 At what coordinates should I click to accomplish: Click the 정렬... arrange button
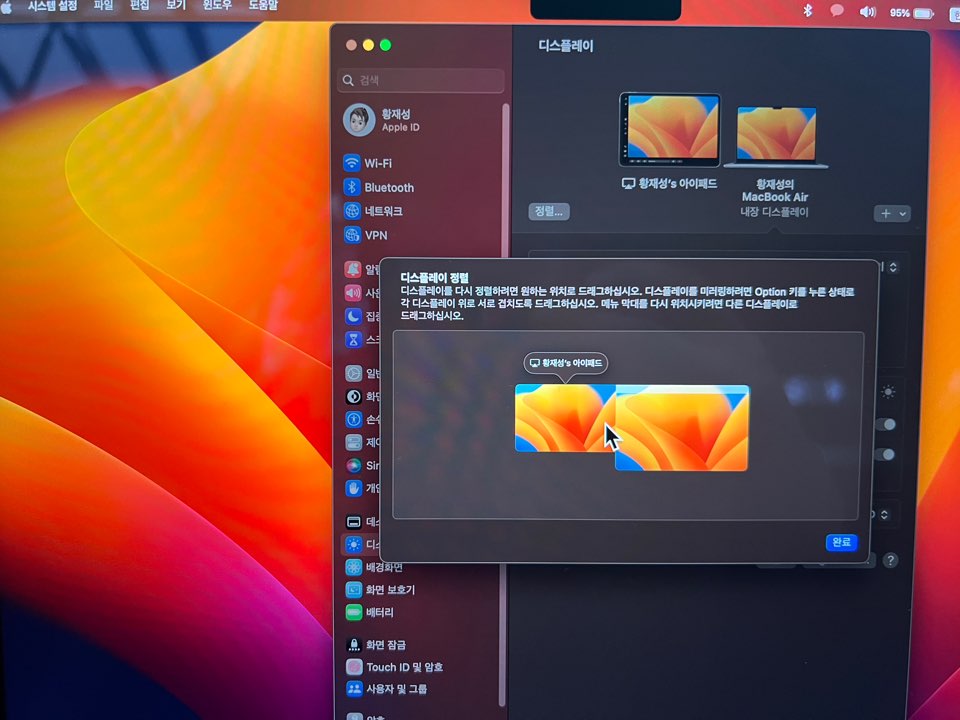click(x=549, y=211)
